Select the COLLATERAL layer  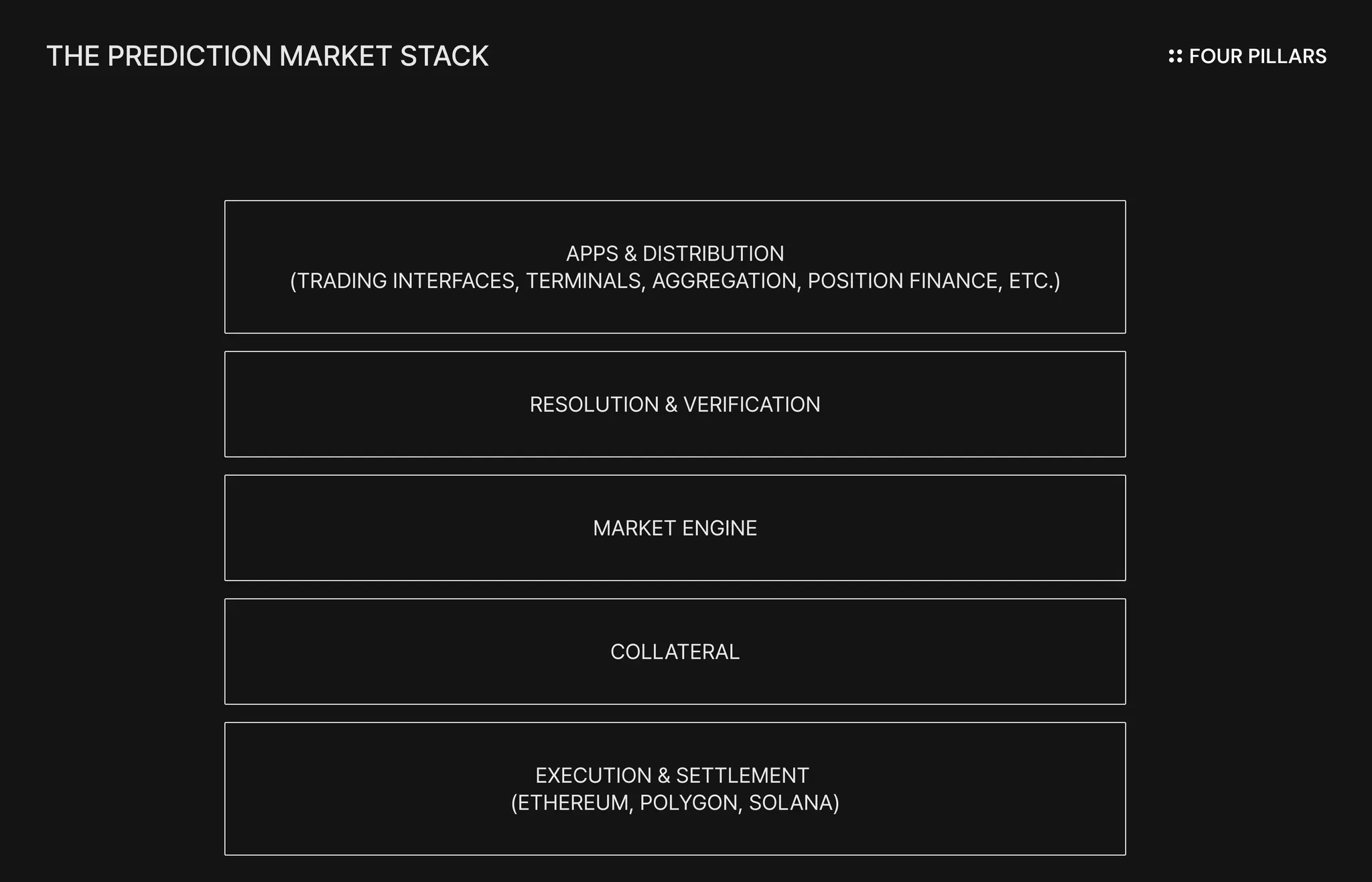click(x=675, y=651)
